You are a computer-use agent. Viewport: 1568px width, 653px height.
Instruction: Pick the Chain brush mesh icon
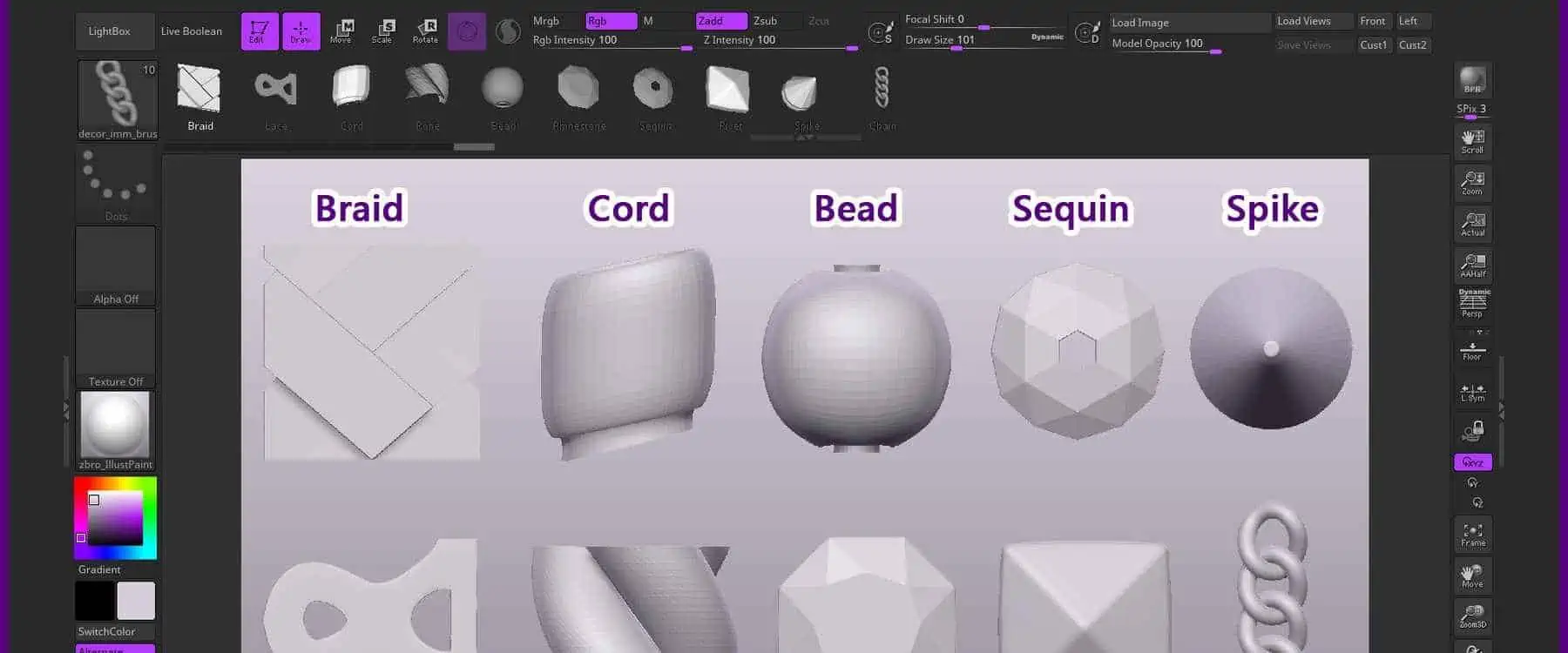point(882,94)
